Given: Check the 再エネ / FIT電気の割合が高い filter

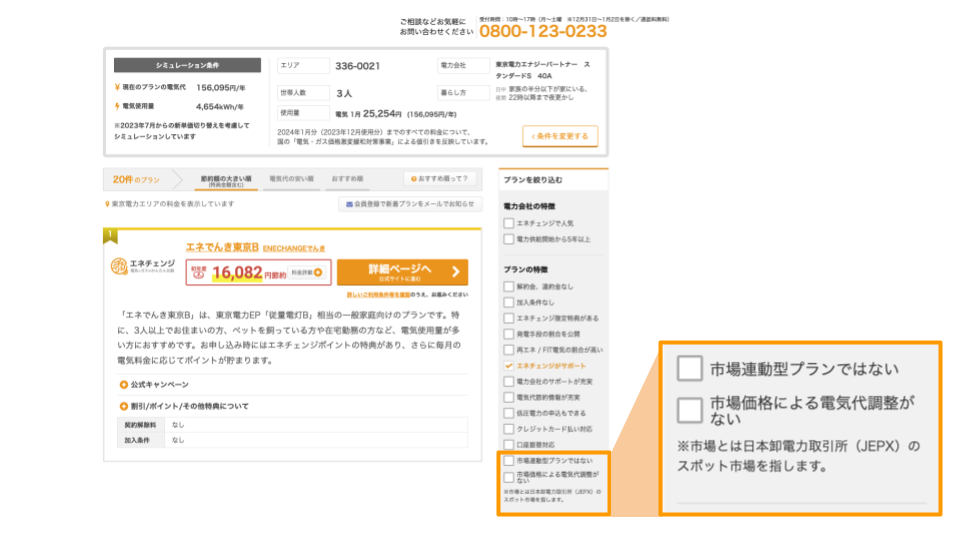Looking at the screenshot, I should 508,350.
